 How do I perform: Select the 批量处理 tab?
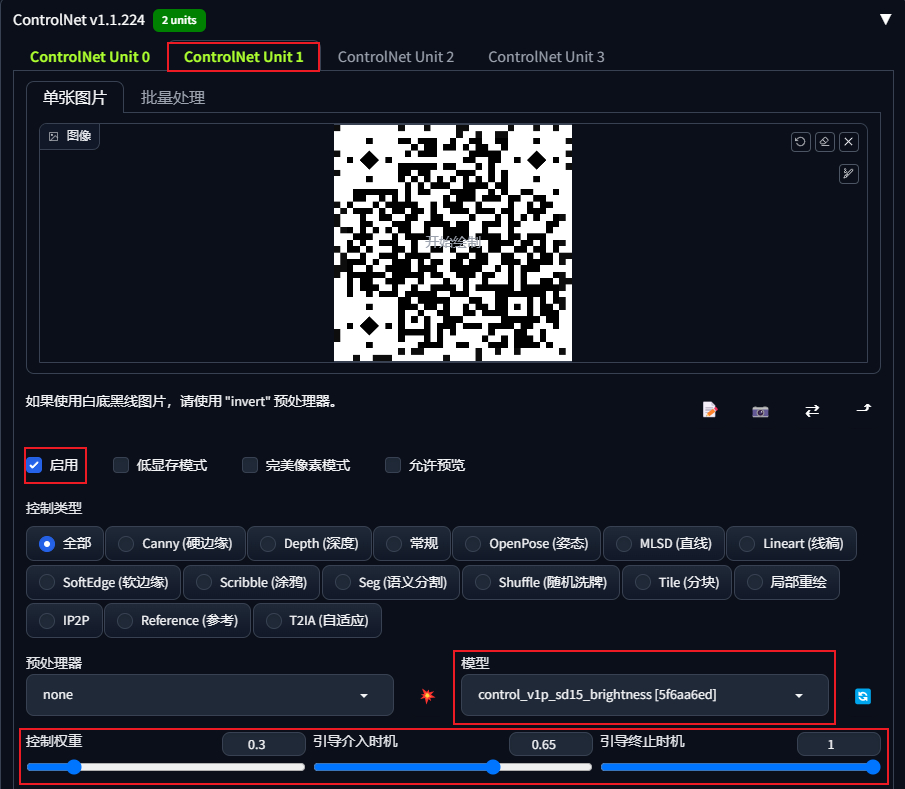173,98
